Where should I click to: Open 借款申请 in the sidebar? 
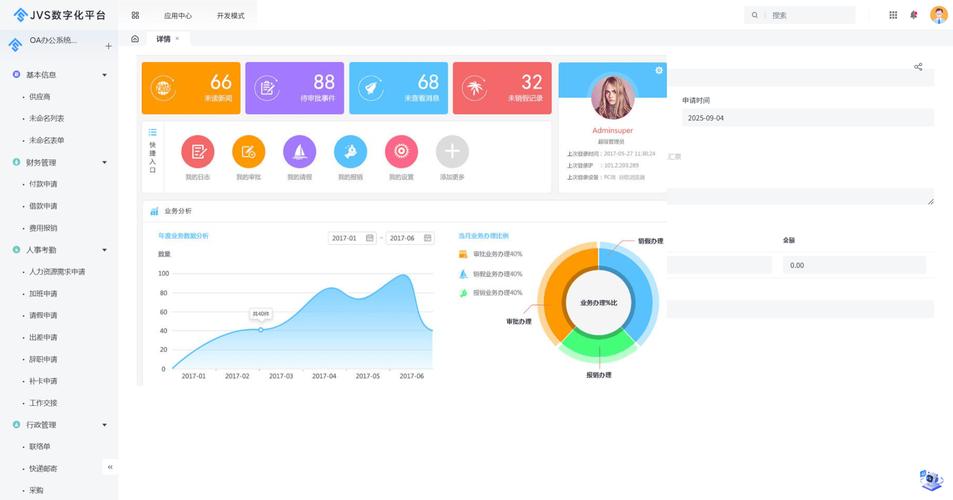43,206
